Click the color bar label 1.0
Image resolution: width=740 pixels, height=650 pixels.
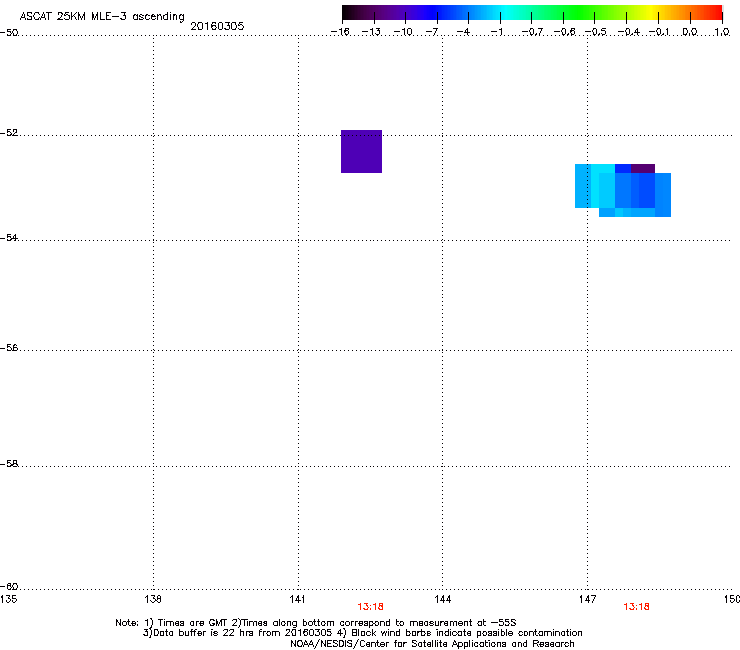[x=722, y=32]
